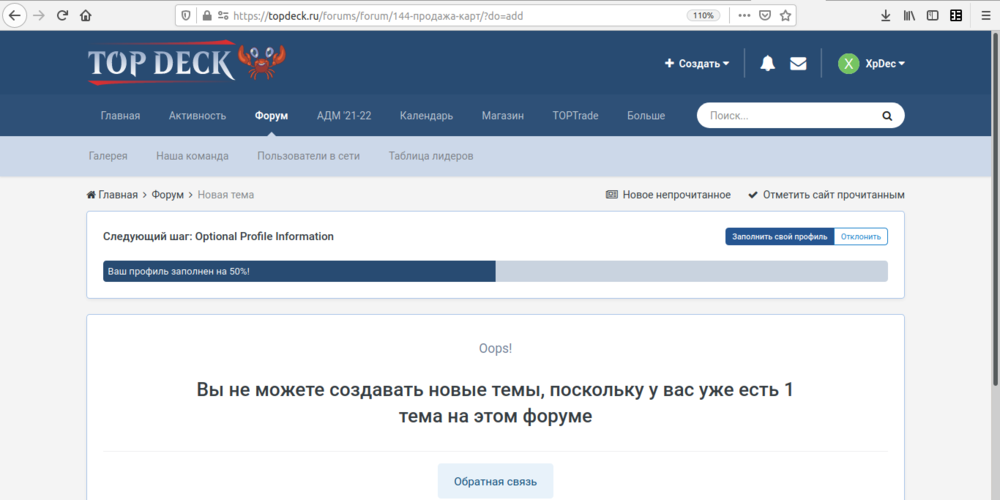Viewport: 1000px width, 500px height.
Task: Open the page actions three-dots menu
Action: click(x=744, y=15)
